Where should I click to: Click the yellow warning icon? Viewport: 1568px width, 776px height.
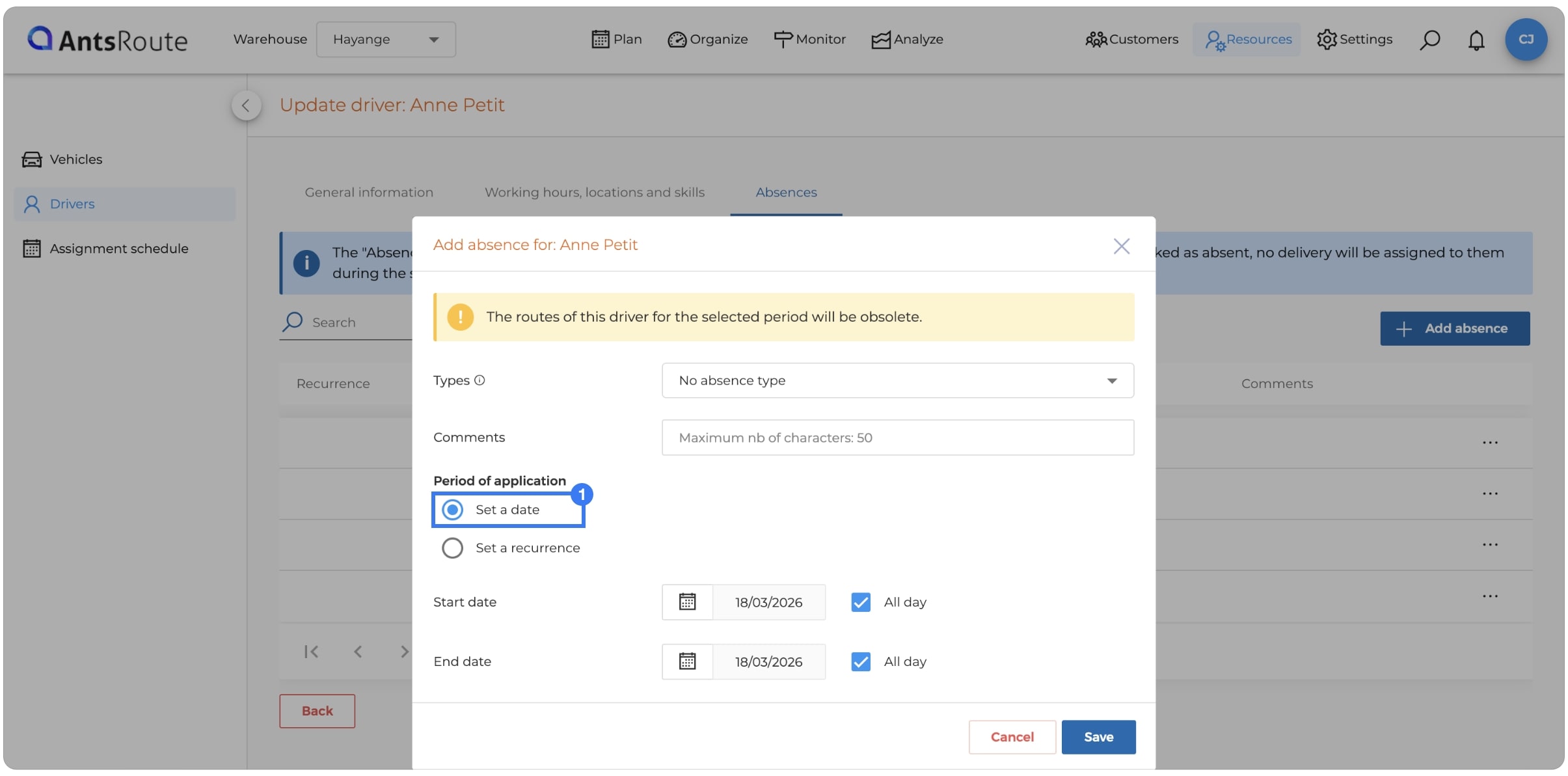tap(461, 317)
